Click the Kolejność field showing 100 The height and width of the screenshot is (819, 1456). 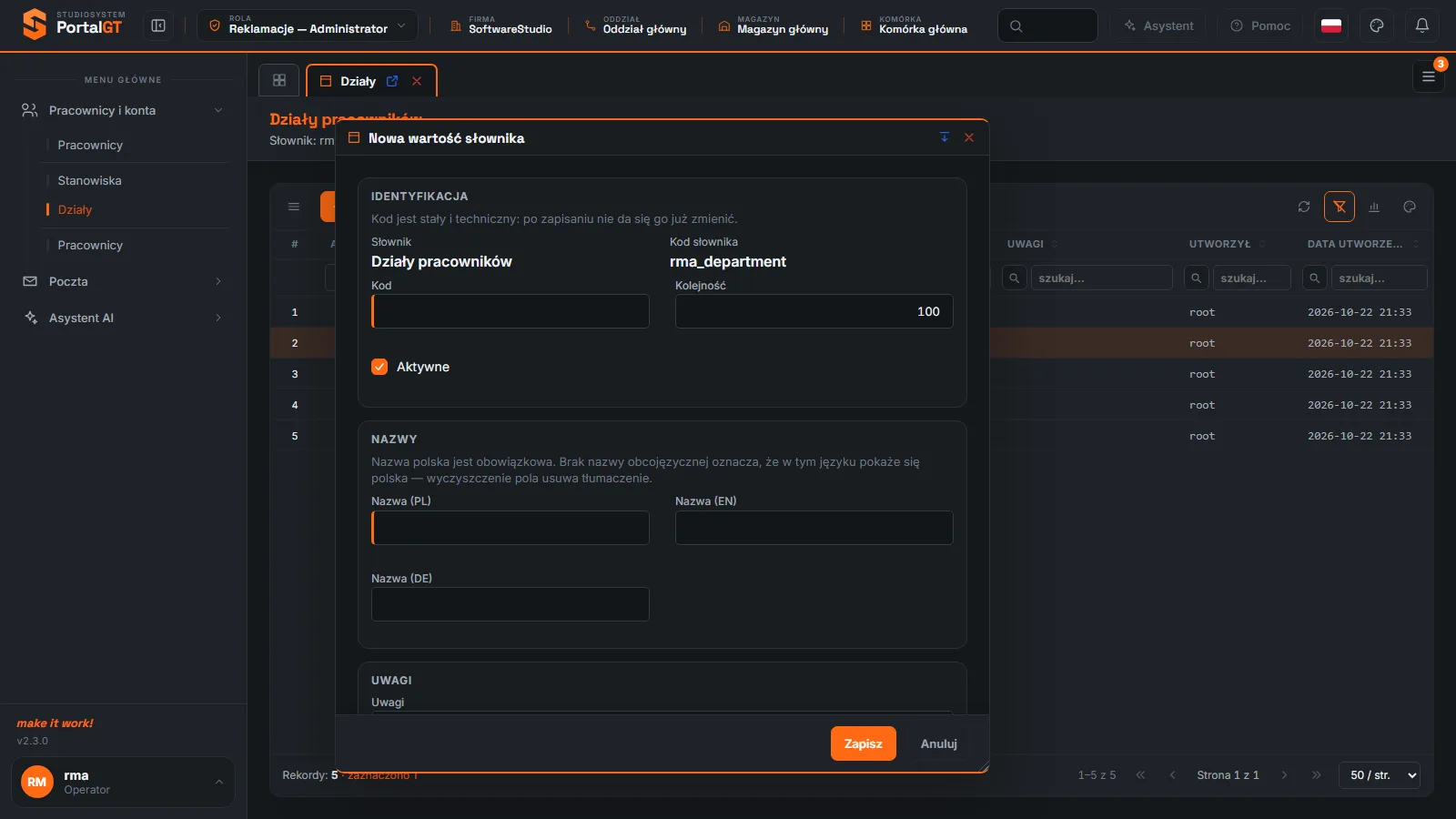coord(814,311)
